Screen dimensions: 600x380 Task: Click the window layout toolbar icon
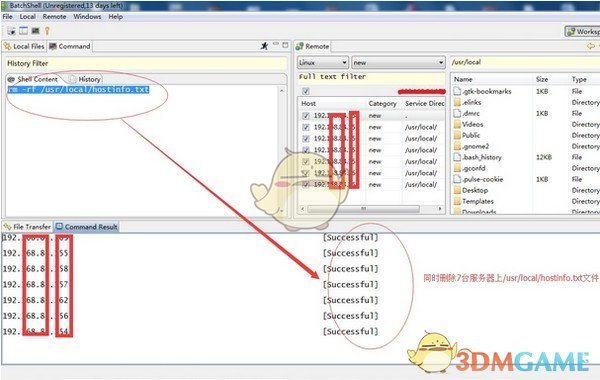[x=24, y=31]
